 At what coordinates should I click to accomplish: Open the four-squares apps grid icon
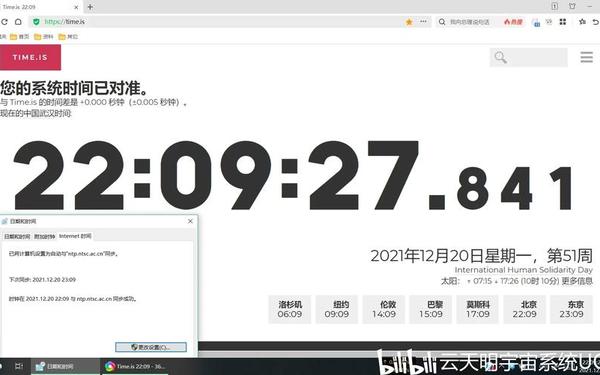click(562, 22)
